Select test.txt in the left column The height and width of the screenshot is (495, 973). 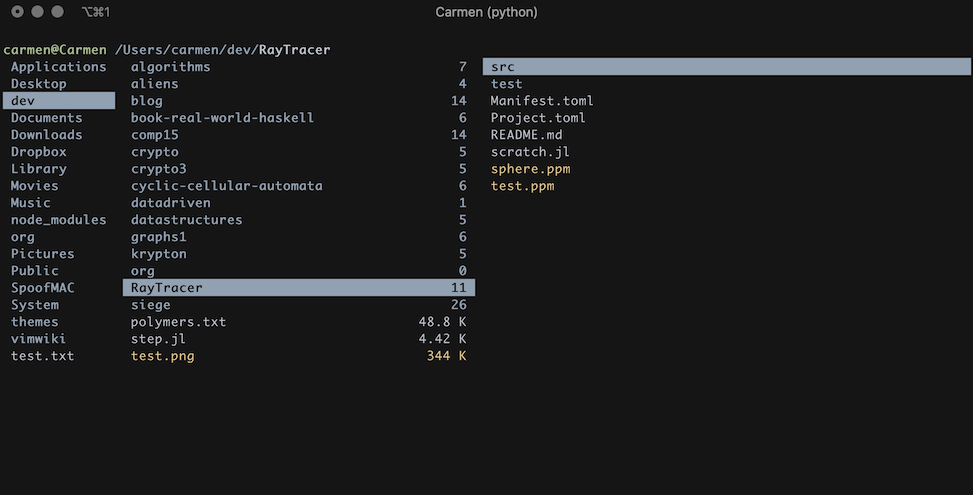[42, 356]
